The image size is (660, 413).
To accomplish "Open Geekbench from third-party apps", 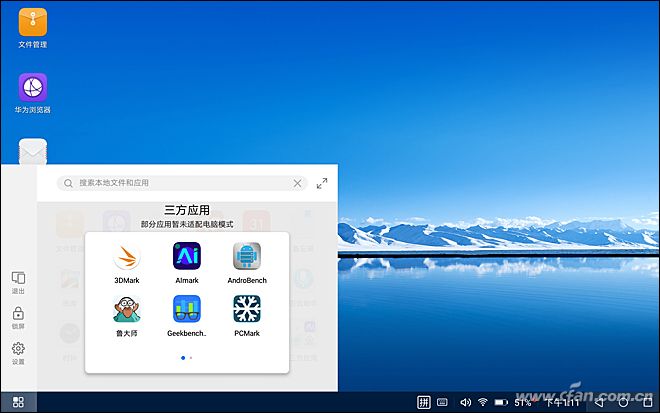I will pyautogui.click(x=186, y=310).
